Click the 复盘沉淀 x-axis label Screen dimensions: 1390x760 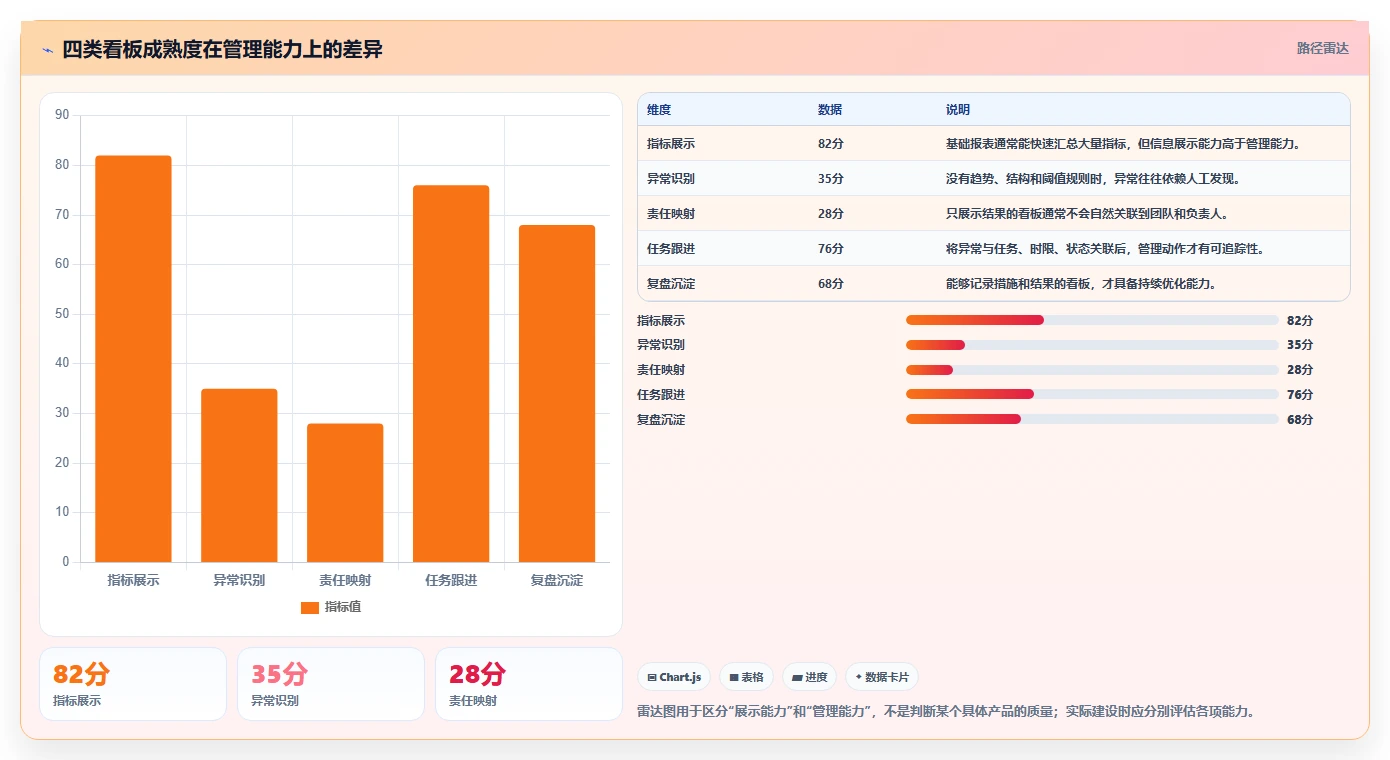[x=557, y=580]
